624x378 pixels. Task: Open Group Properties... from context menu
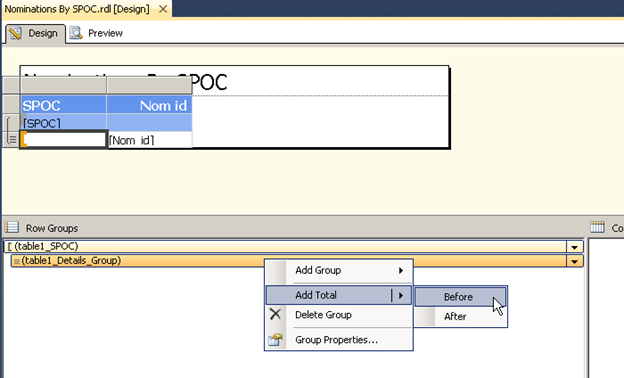pos(339,340)
